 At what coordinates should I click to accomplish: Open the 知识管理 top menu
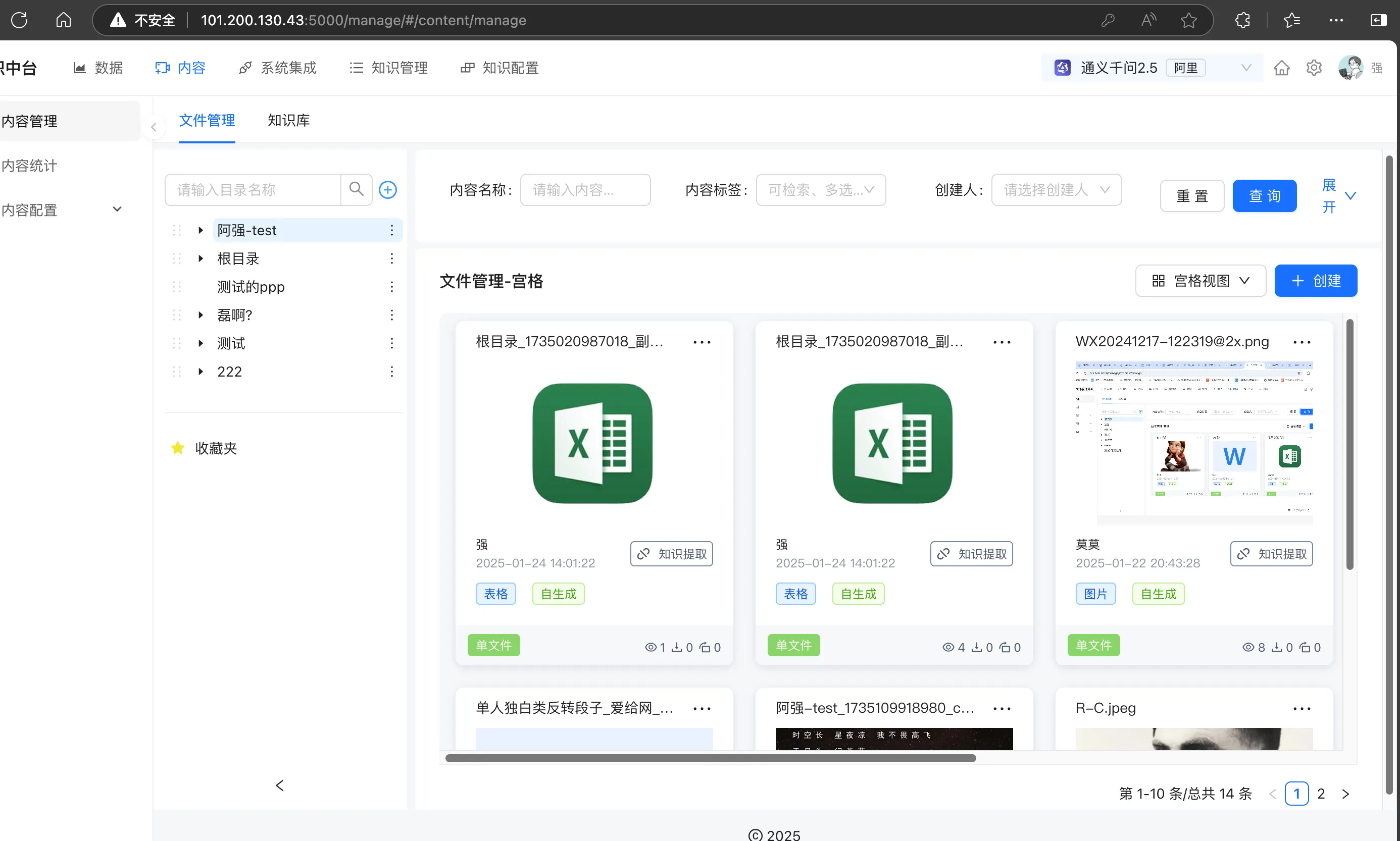point(388,68)
